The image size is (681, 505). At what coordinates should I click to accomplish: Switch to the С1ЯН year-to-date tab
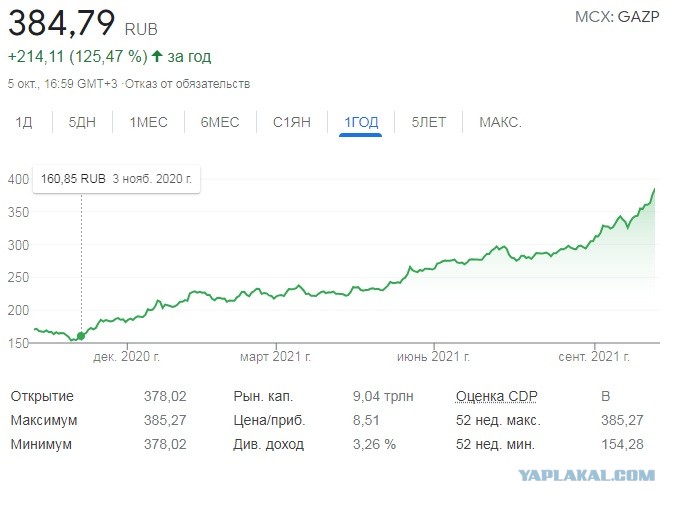tap(292, 122)
